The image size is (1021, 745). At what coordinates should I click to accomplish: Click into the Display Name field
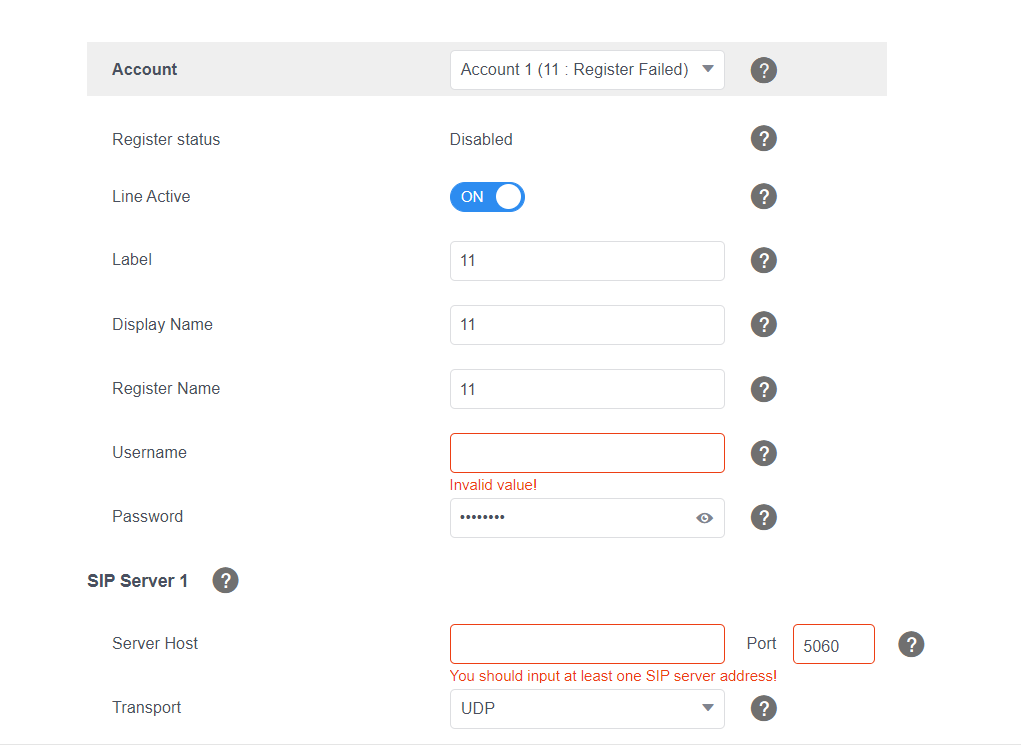coord(586,325)
